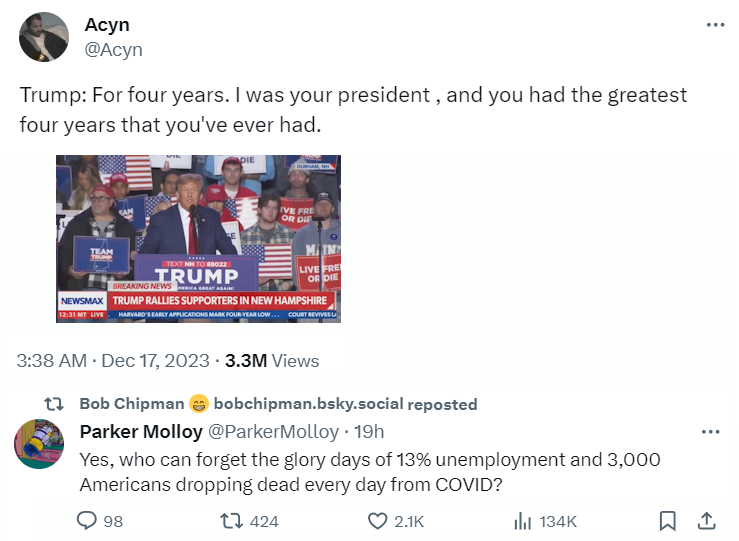Open more options on Parker Molloy's reply
The width and height of the screenshot is (739, 541).
pos(710,432)
